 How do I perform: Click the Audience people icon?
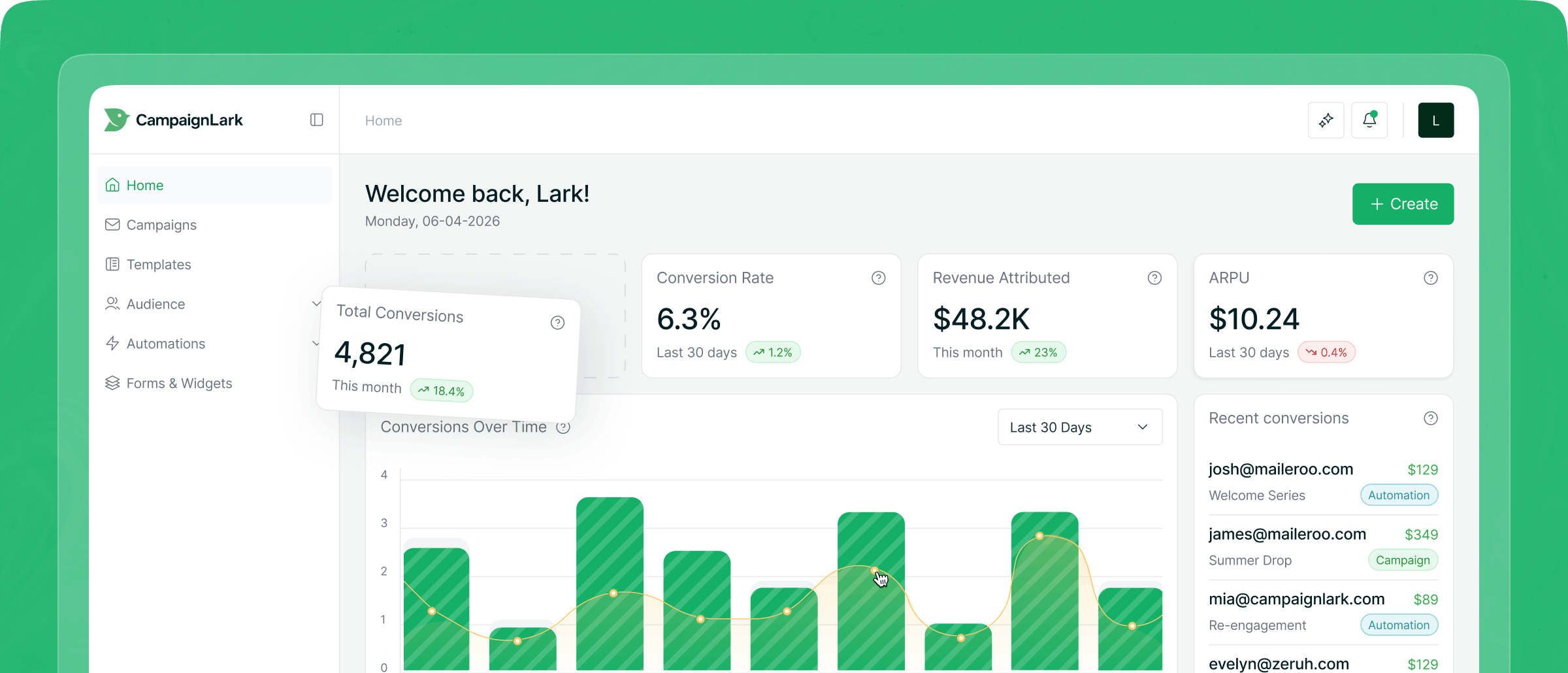pyautogui.click(x=112, y=303)
